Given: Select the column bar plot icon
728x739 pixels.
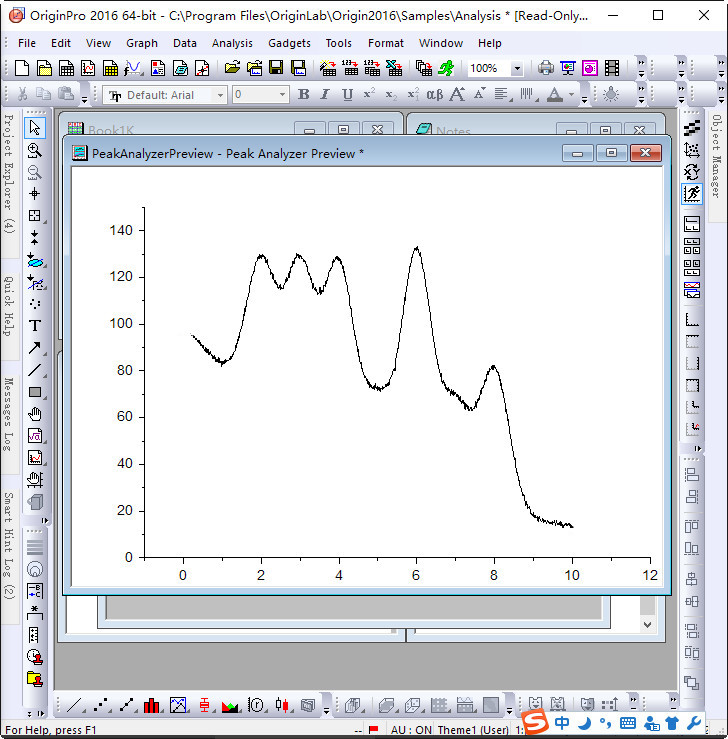Looking at the screenshot, I should coord(152,705).
